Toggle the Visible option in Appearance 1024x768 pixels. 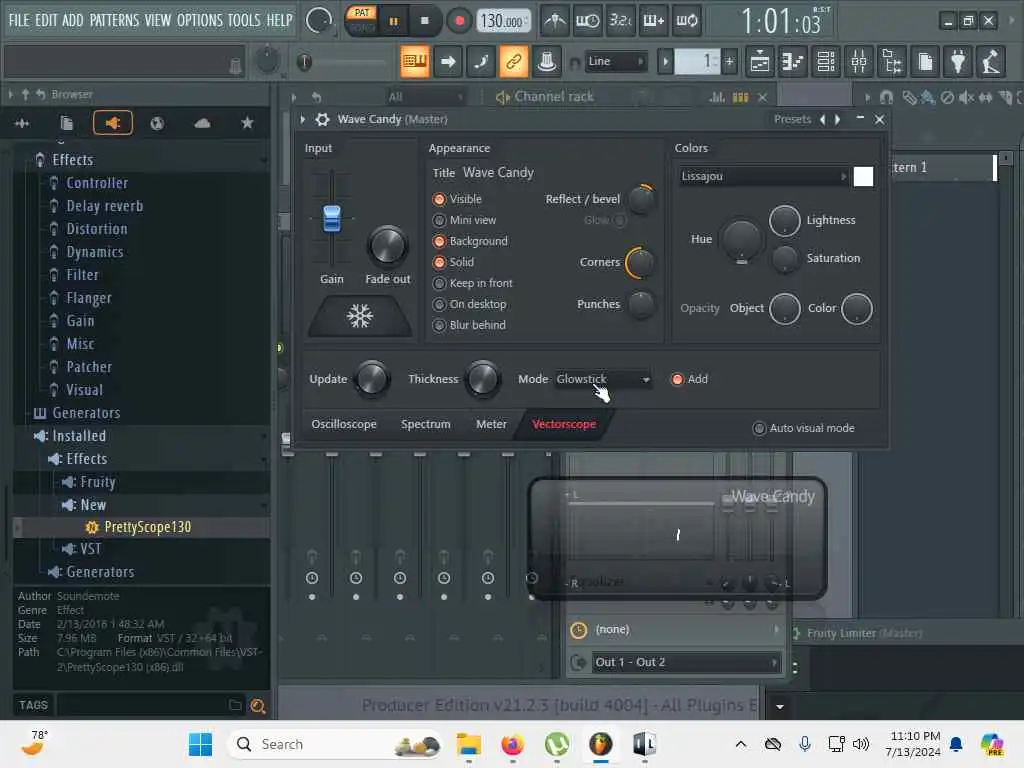(457, 199)
